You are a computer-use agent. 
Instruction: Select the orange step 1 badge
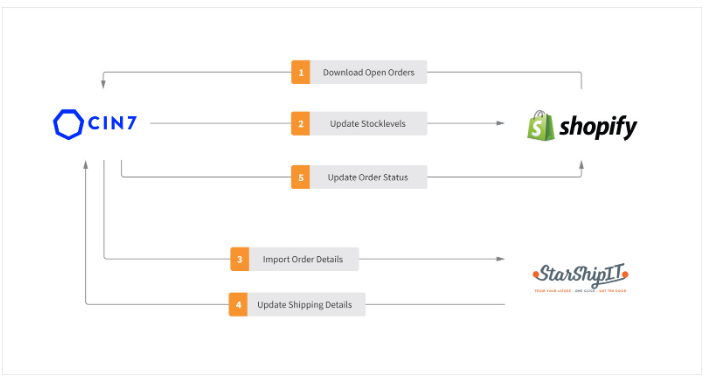pyautogui.click(x=301, y=72)
